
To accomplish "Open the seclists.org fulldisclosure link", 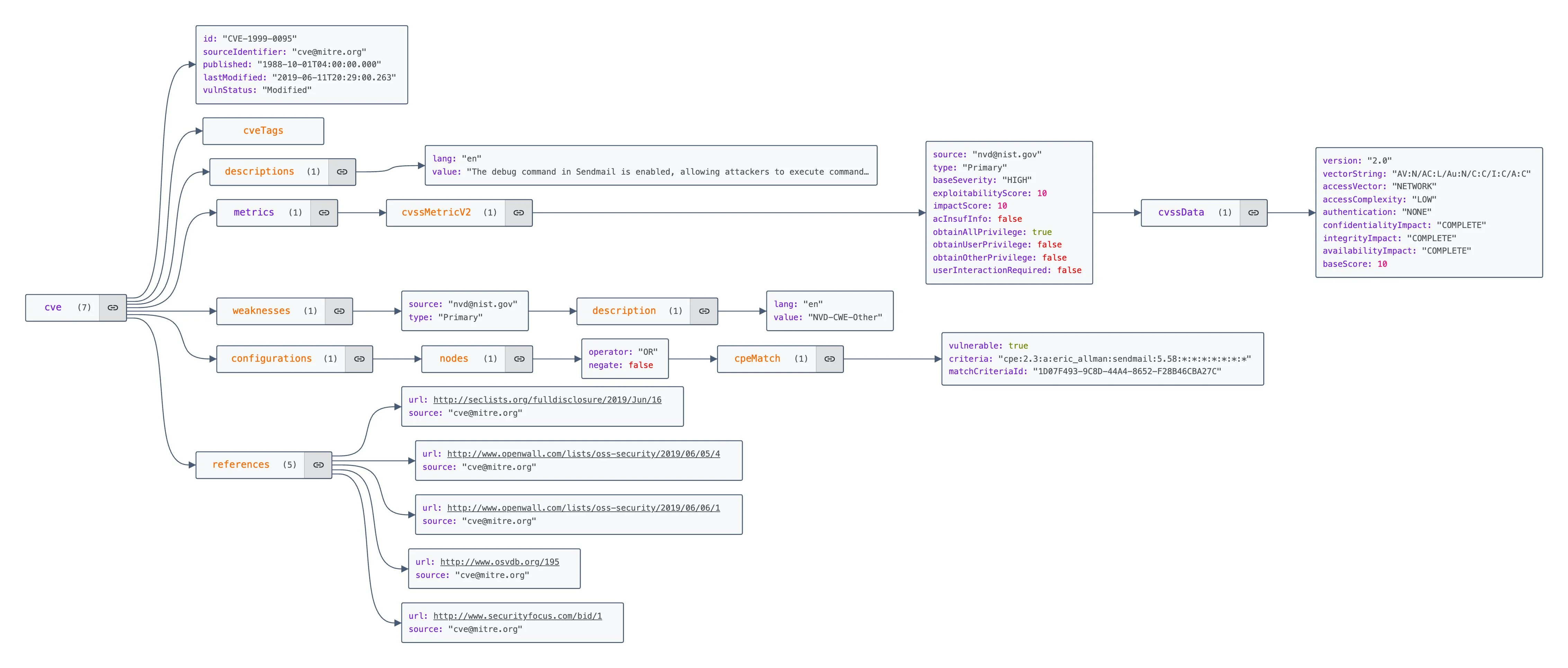I will 547,400.
